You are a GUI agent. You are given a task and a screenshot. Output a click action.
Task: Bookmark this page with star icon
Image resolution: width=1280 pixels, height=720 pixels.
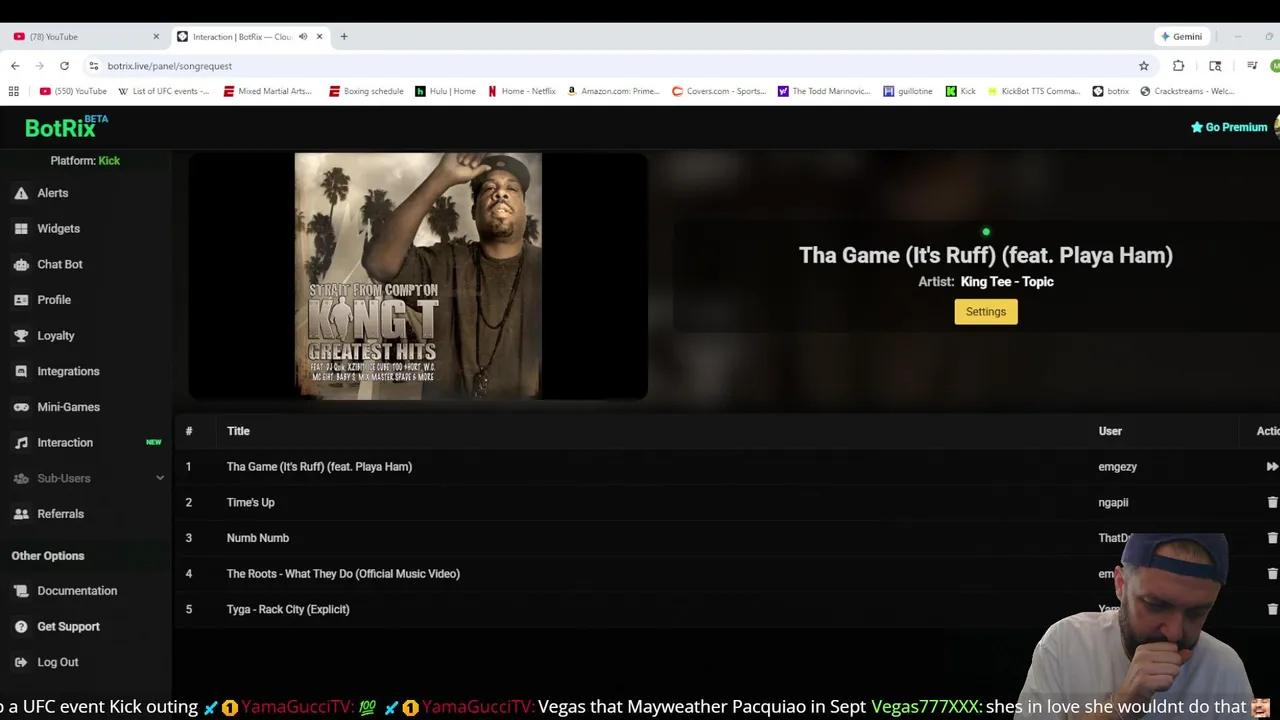(x=1144, y=66)
